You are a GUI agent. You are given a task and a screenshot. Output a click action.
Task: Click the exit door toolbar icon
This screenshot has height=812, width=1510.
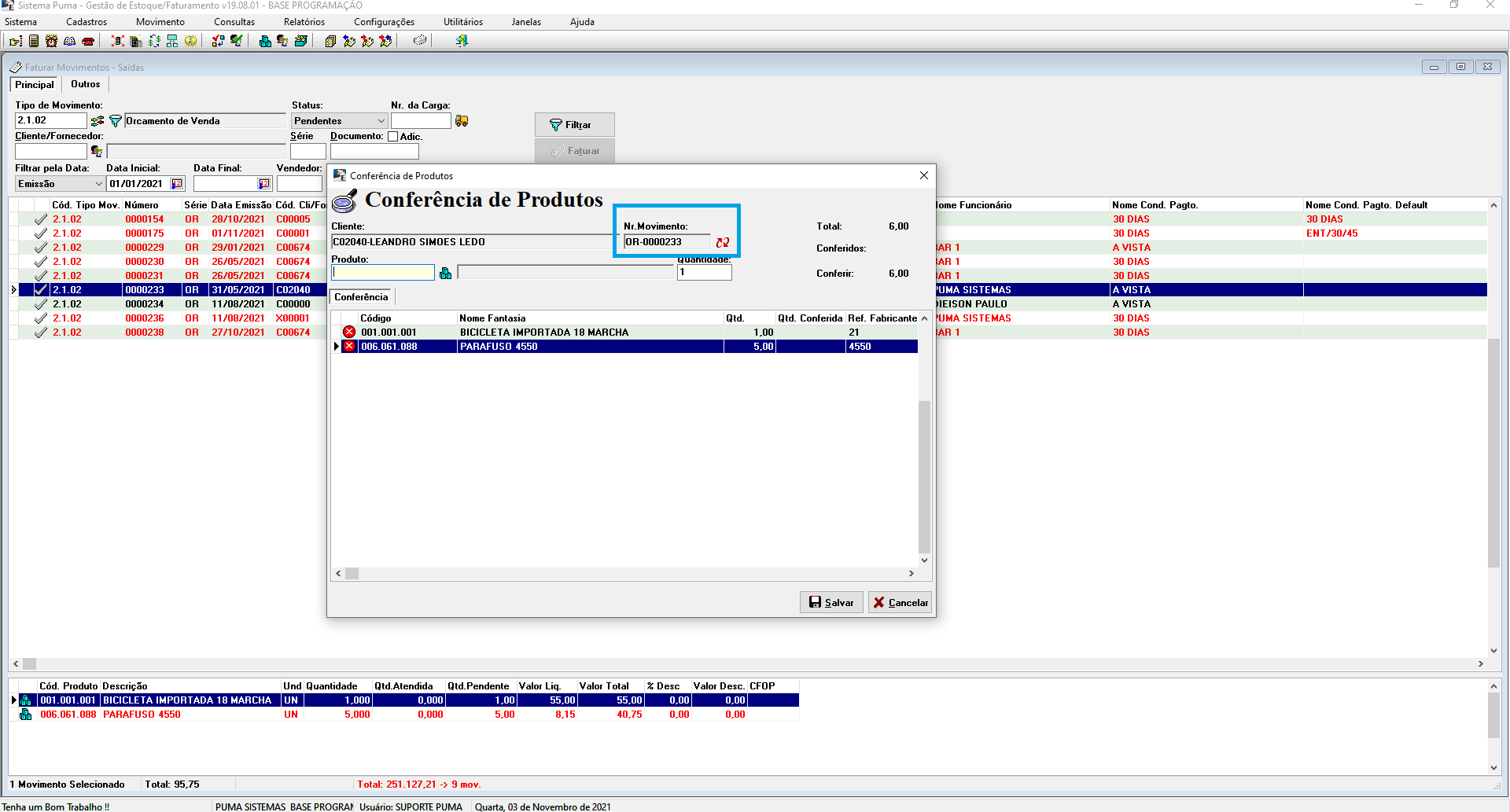click(x=462, y=41)
